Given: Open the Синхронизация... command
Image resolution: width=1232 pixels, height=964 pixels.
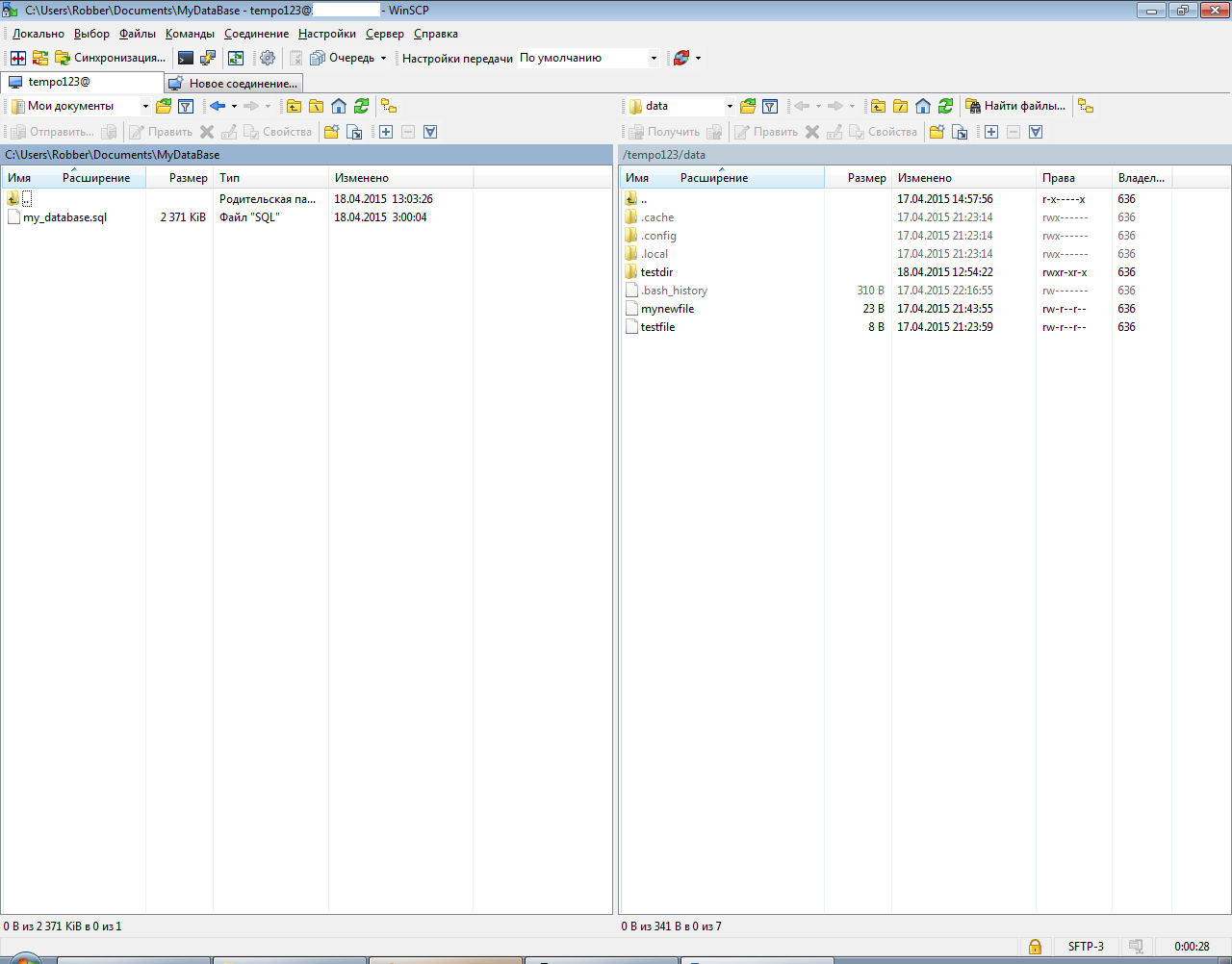Looking at the screenshot, I should [110, 58].
